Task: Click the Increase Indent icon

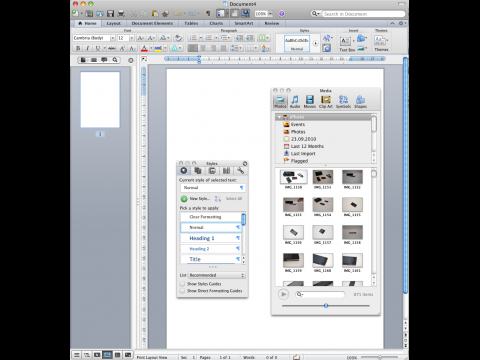Action: pyautogui.click(x=250, y=38)
